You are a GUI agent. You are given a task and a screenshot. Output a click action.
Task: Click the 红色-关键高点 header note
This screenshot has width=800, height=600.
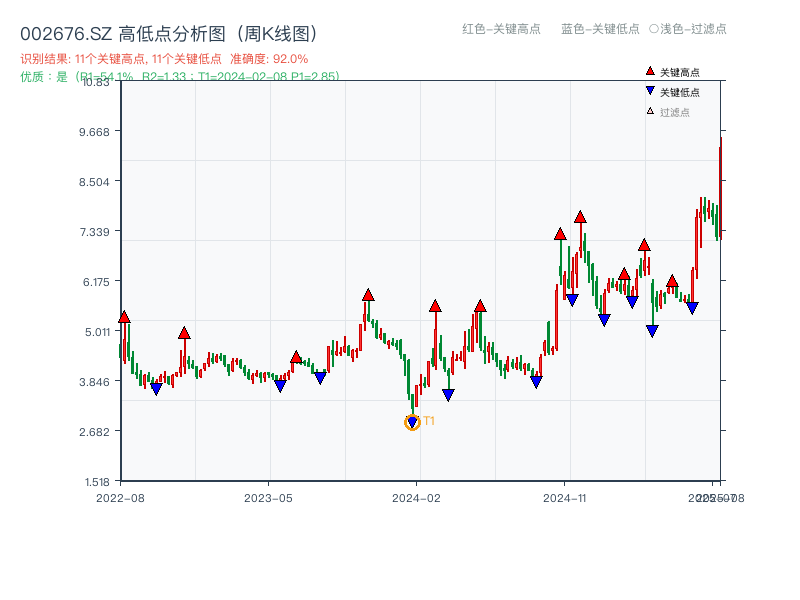pos(501,29)
